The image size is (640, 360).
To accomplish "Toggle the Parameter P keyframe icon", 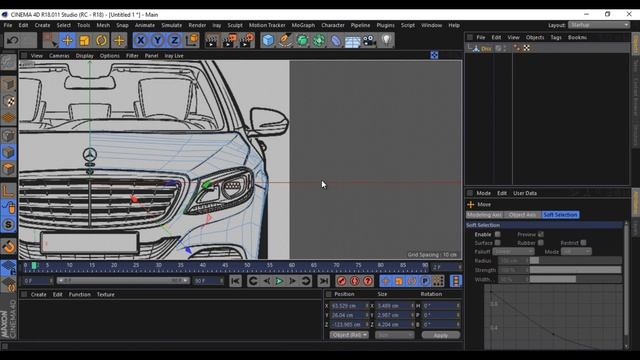I will tap(425, 281).
